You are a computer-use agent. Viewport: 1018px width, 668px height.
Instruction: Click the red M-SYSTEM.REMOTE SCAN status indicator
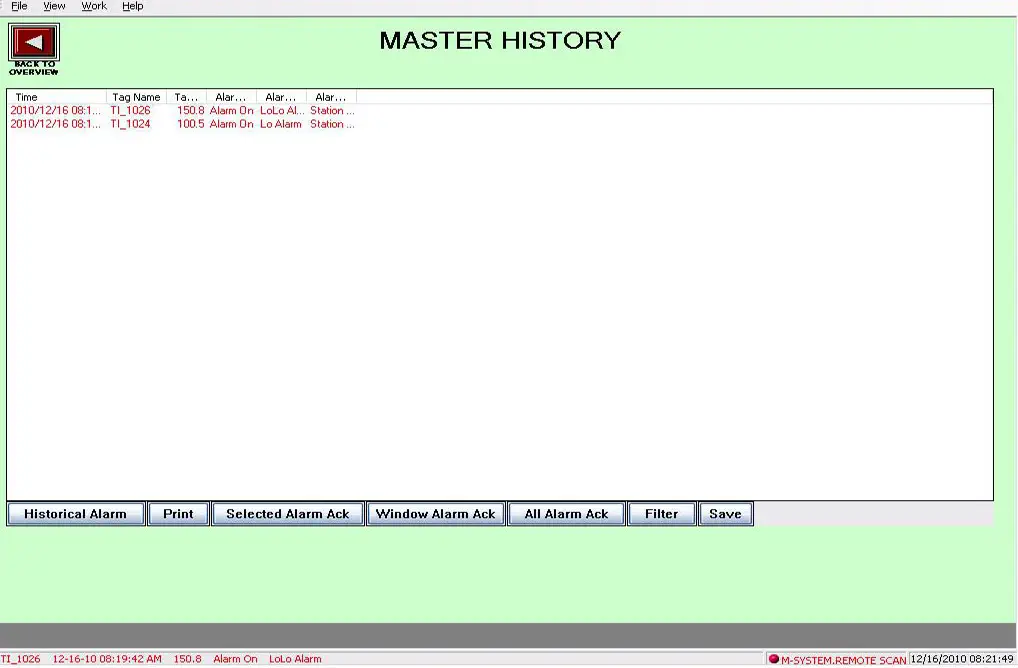tap(774, 659)
